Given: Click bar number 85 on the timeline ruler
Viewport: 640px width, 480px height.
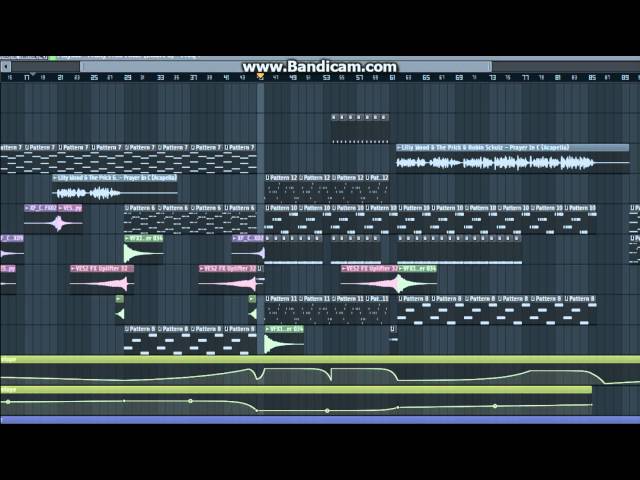Looking at the screenshot, I should point(592,77).
